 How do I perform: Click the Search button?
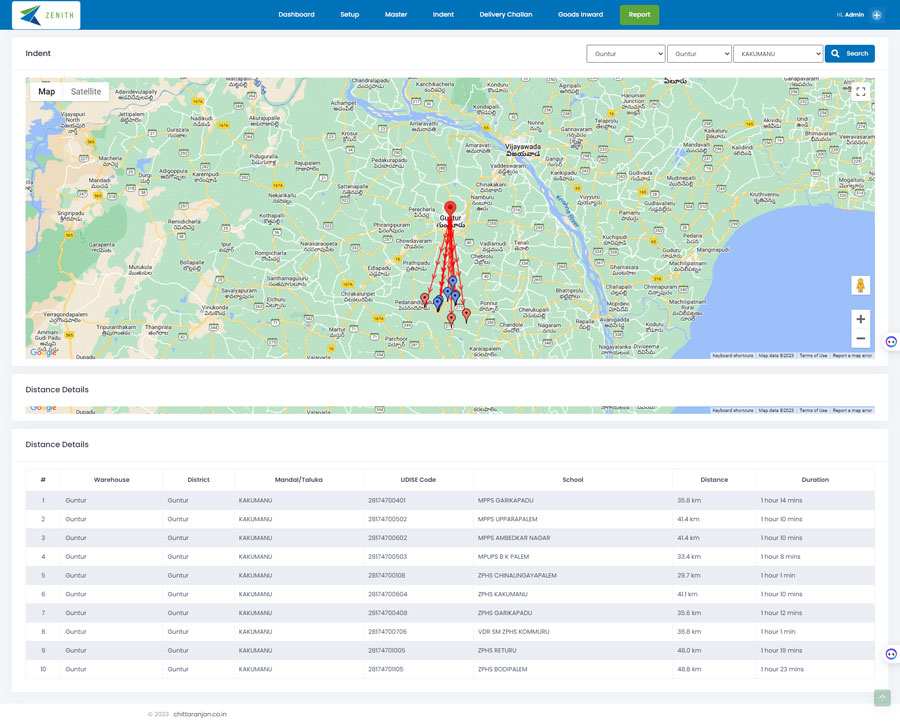tap(849, 53)
